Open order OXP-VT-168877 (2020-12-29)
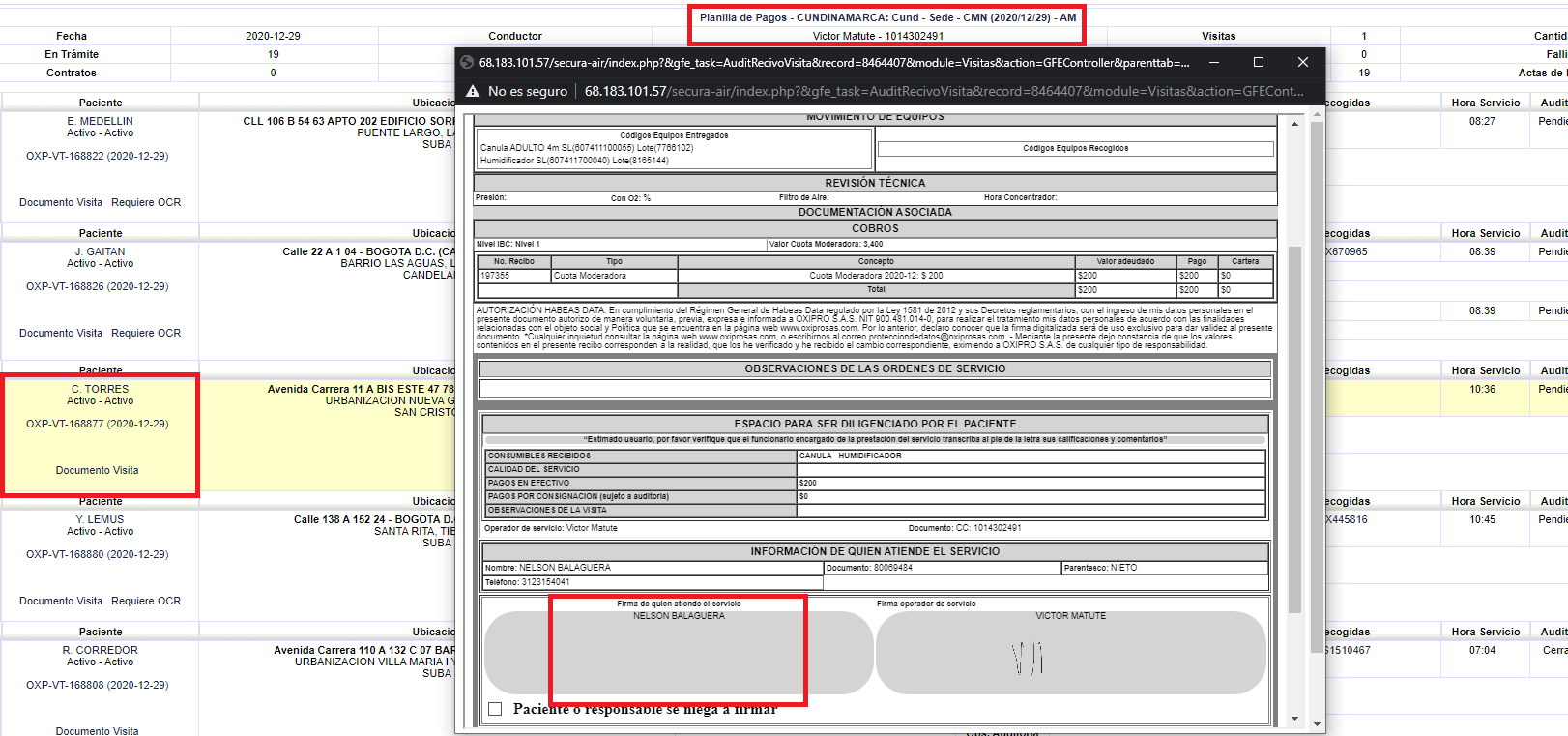Viewport: 1568px width, 736px height. coord(97,424)
